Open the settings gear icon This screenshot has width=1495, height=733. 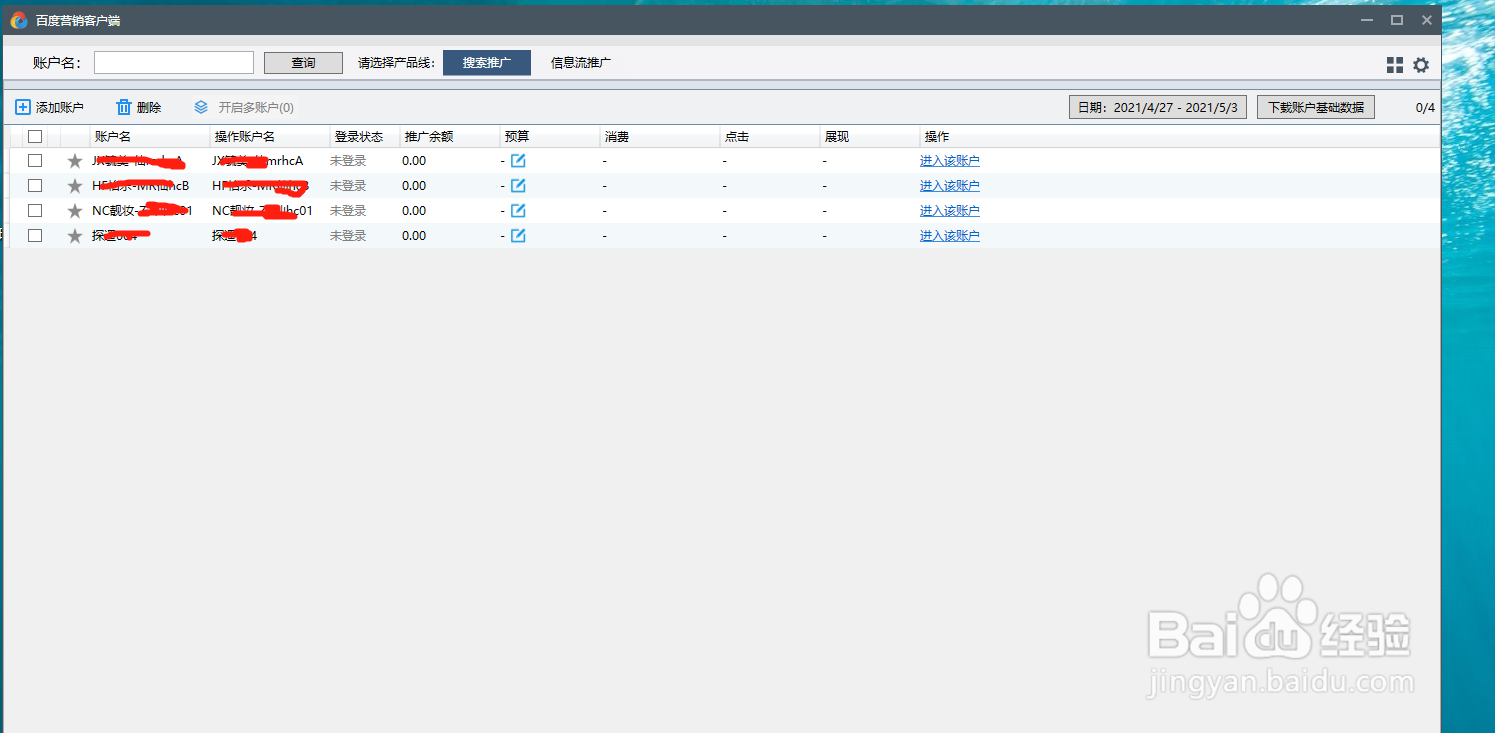1421,65
